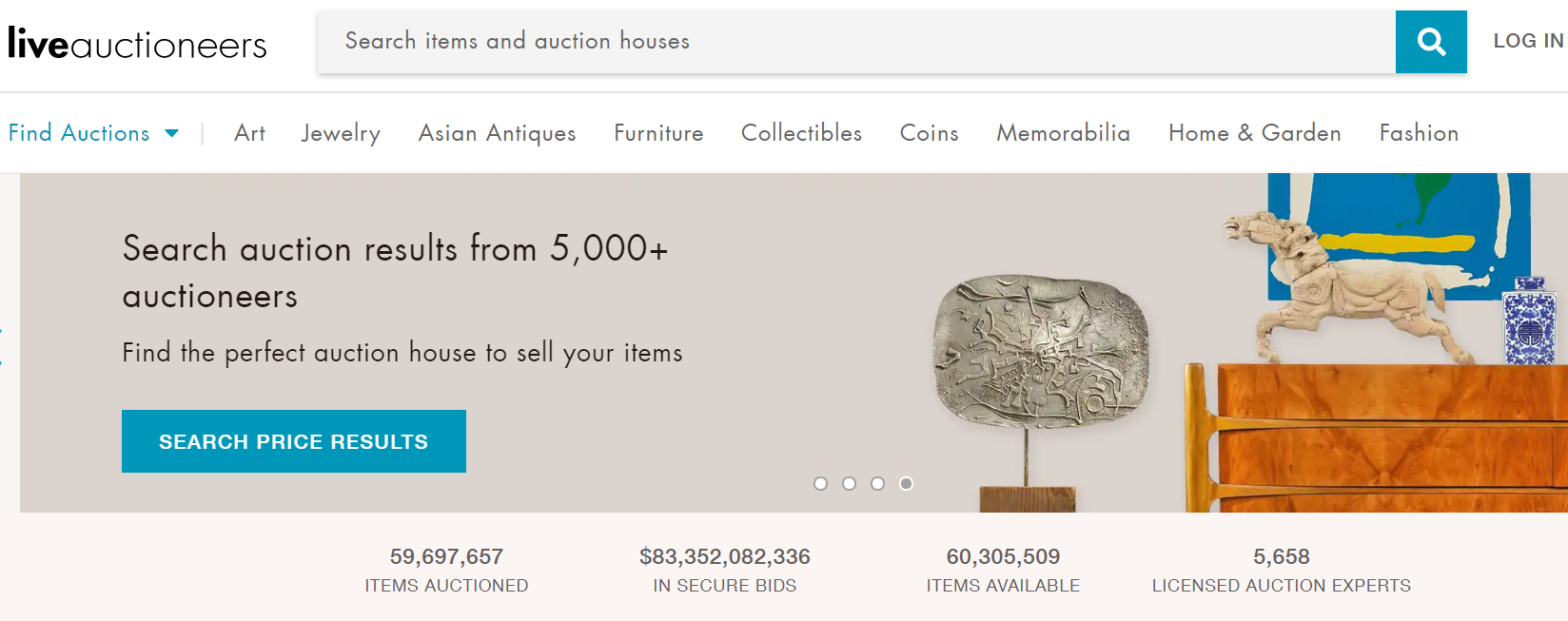
Task: Select the first carousel slide dot
Action: [x=820, y=483]
